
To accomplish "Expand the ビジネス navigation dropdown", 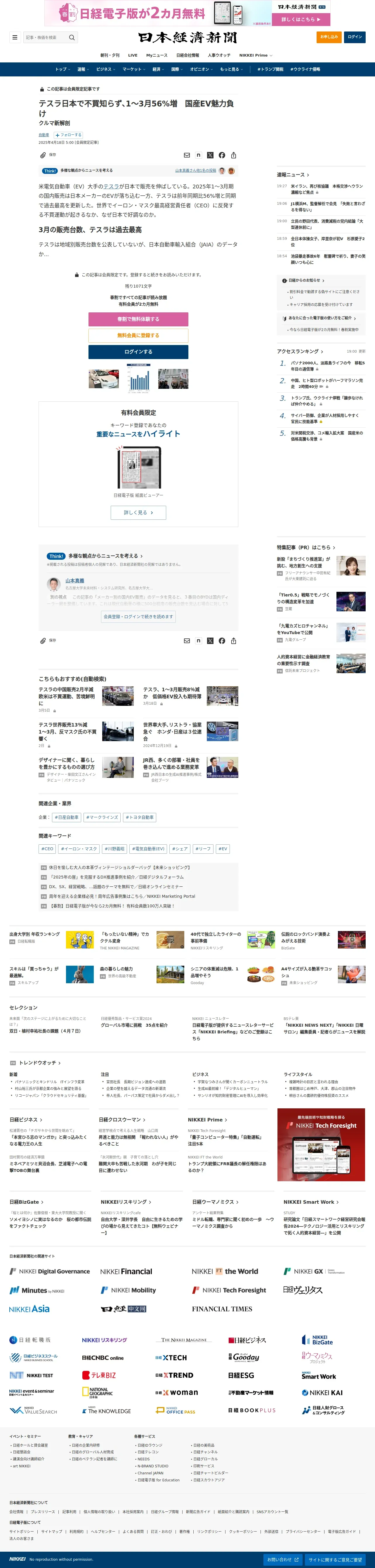I will pyautogui.click(x=106, y=69).
